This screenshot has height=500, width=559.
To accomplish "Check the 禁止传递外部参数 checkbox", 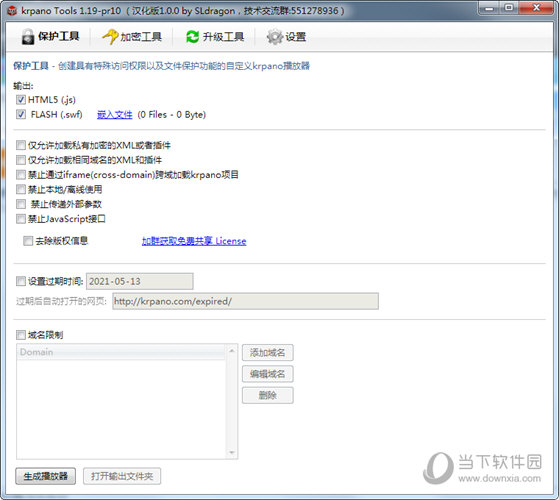I will click(21, 204).
